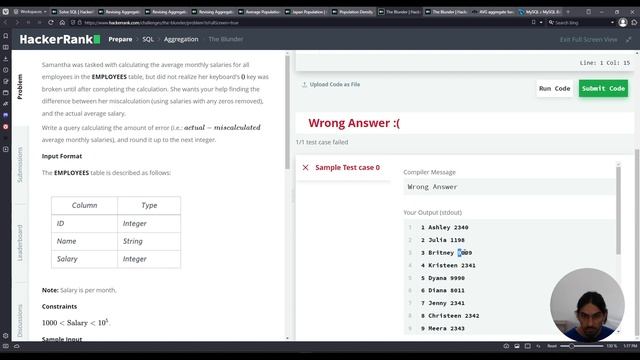Click the HackerRank logo
The image size is (640, 360).
pyautogui.click(x=60, y=39)
